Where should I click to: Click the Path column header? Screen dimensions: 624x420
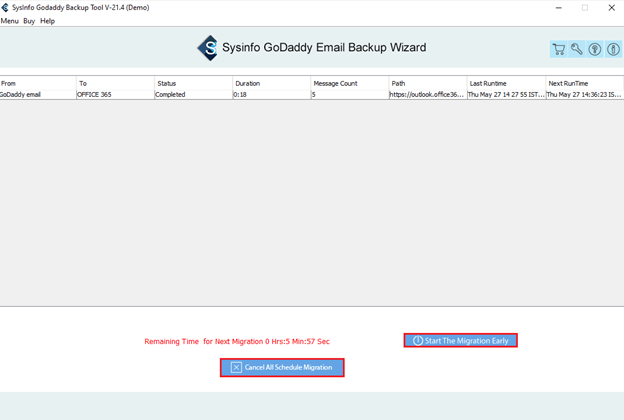[x=427, y=83]
